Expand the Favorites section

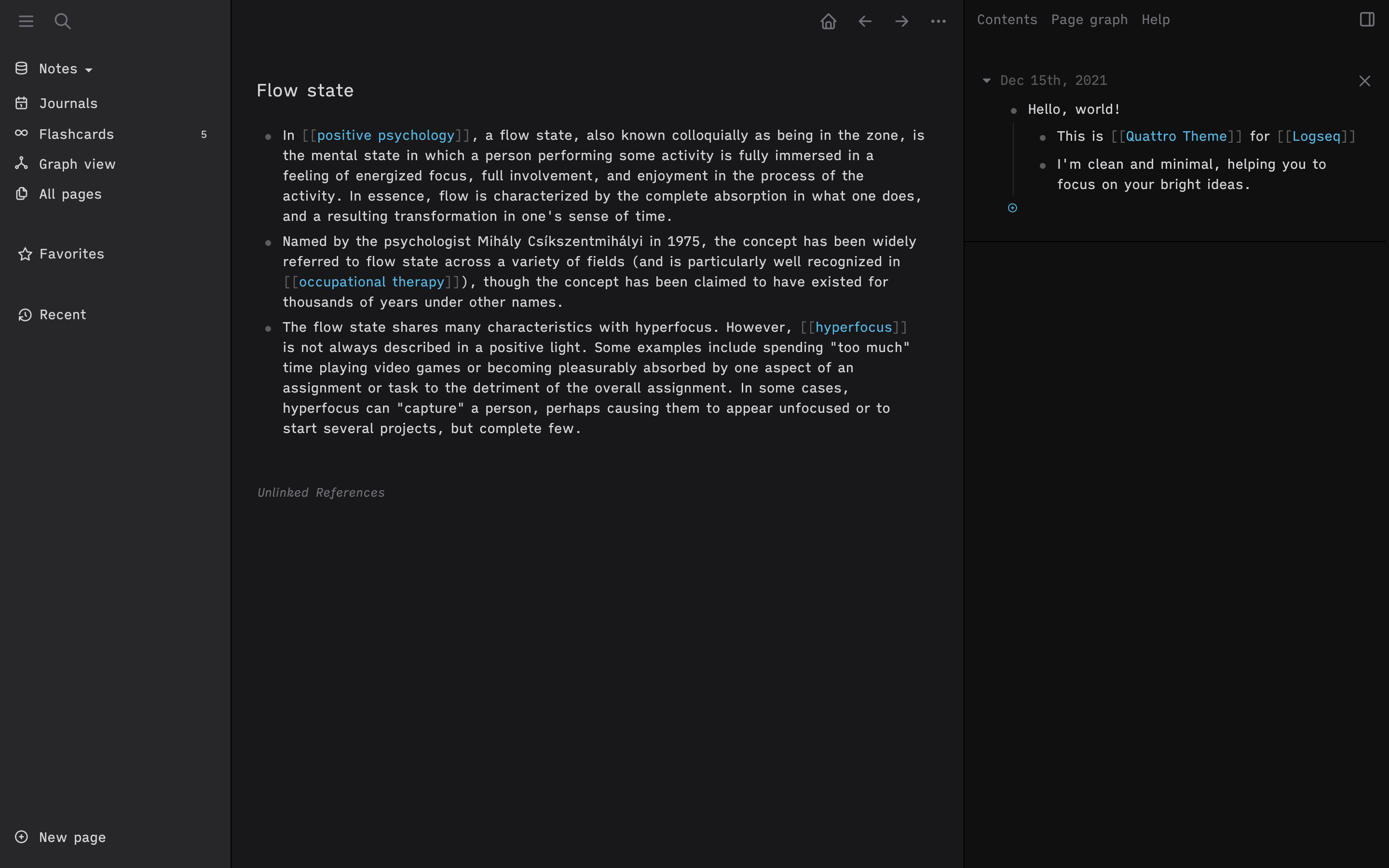coord(71,253)
